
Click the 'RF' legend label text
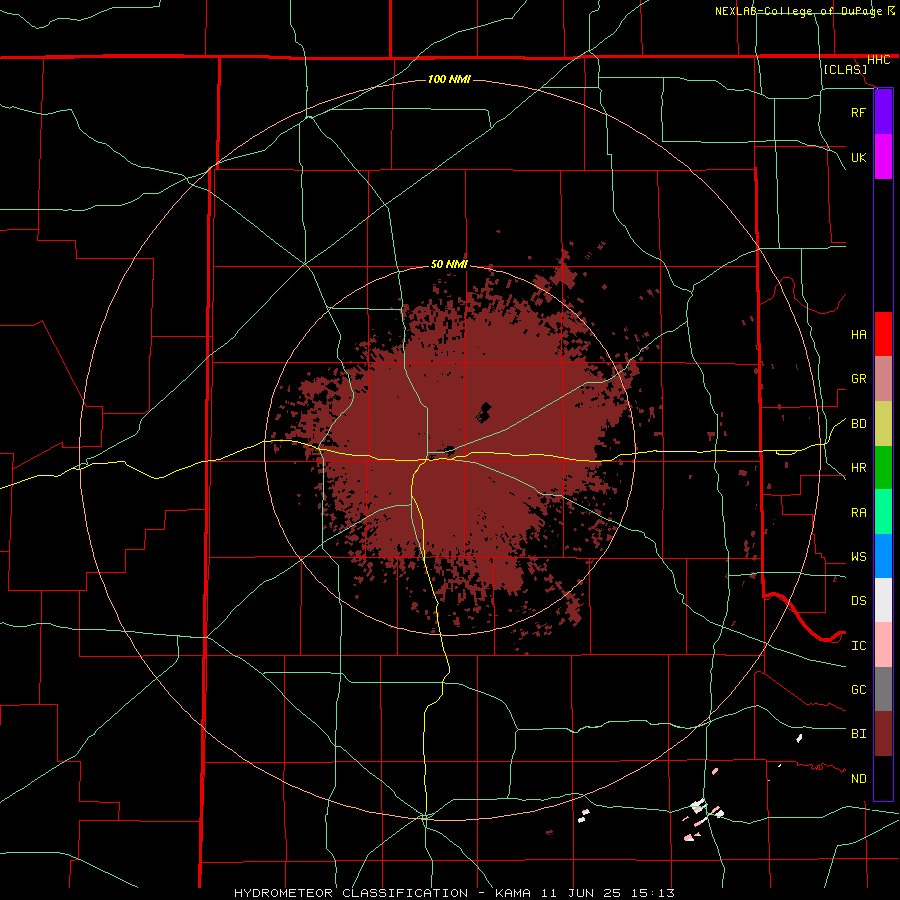coord(859,112)
